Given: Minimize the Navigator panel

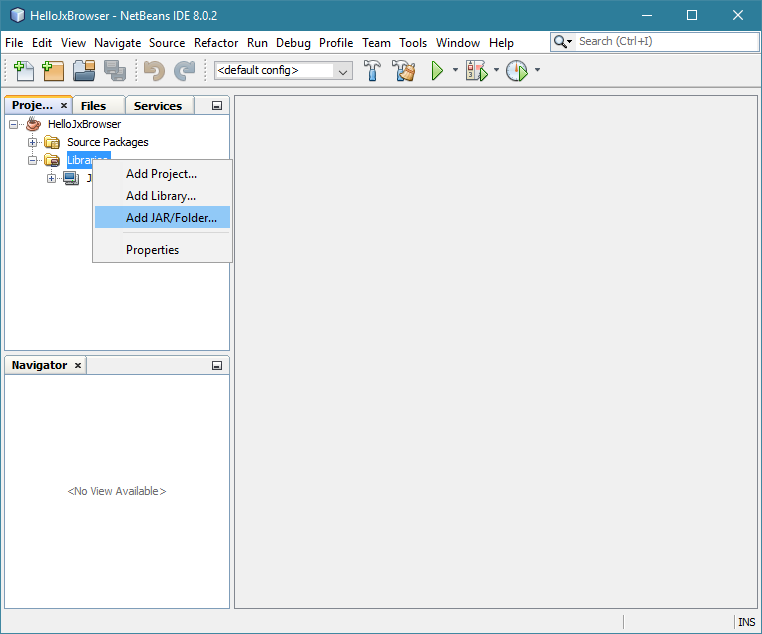Looking at the screenshot, I should pos(217,365).
